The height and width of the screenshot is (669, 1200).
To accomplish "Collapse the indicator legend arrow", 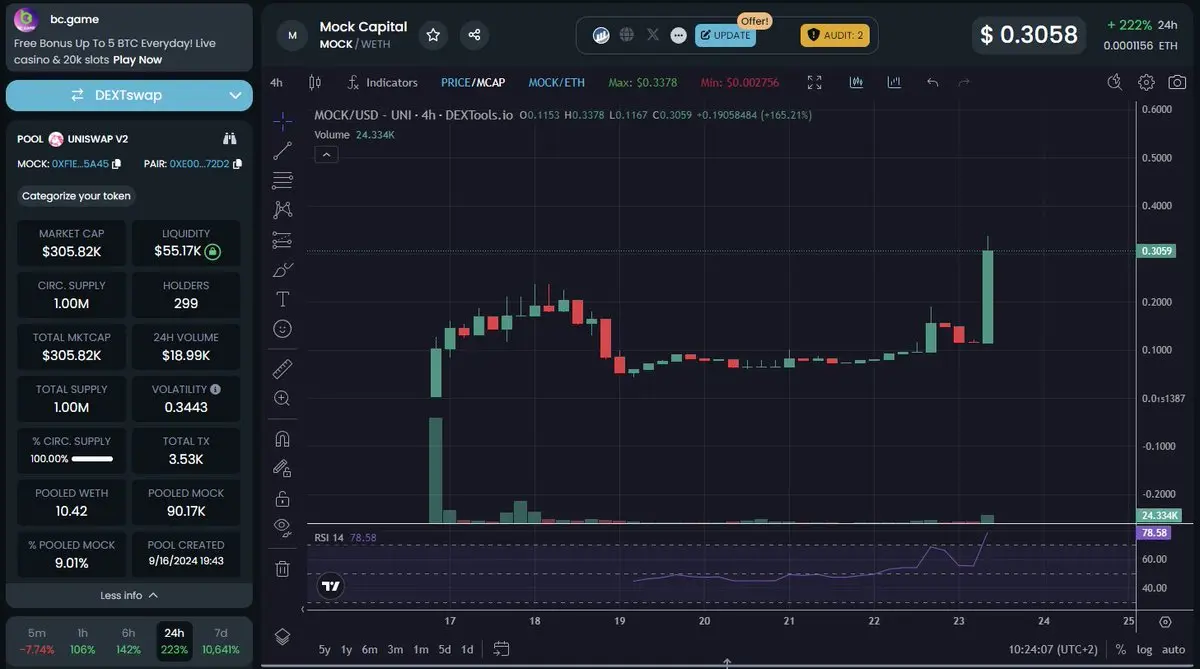I will (x=326, y=154).
